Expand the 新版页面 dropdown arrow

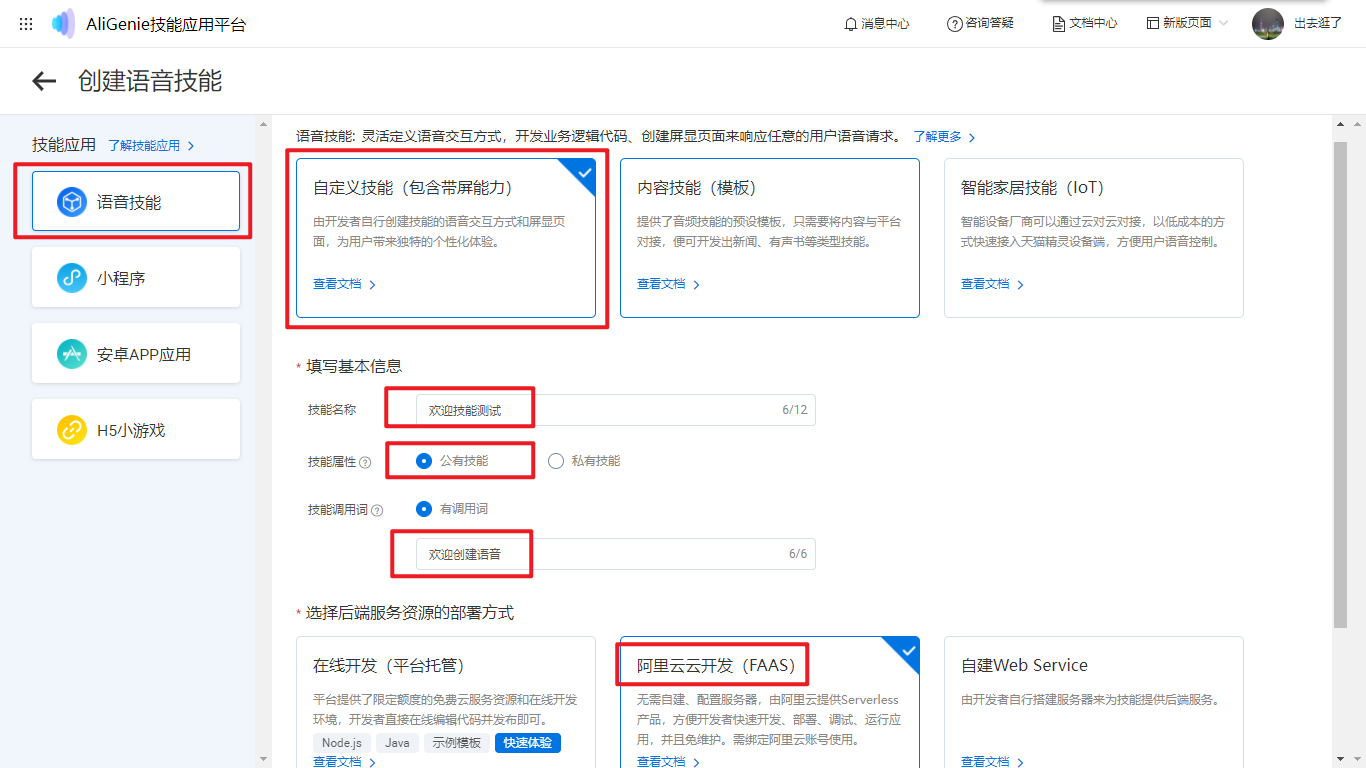point(1224,23)
